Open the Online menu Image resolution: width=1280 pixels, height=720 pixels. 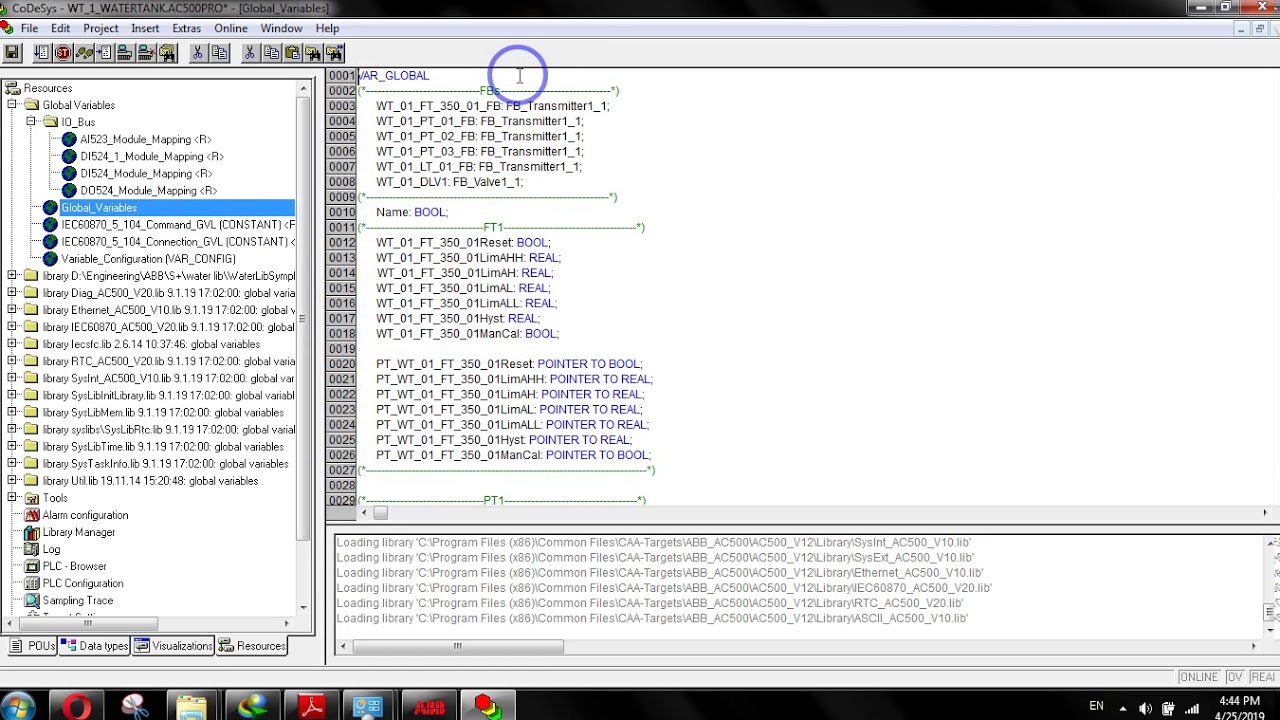[231, 28]
